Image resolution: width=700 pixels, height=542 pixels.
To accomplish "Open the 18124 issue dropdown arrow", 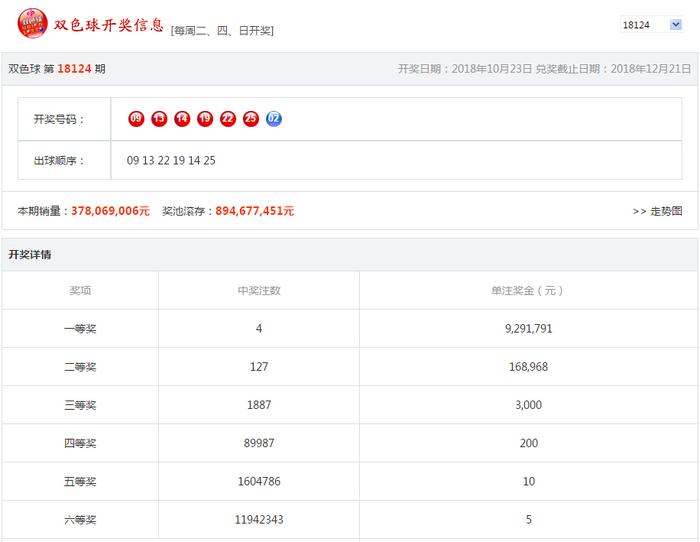I will tap(675, 25).
